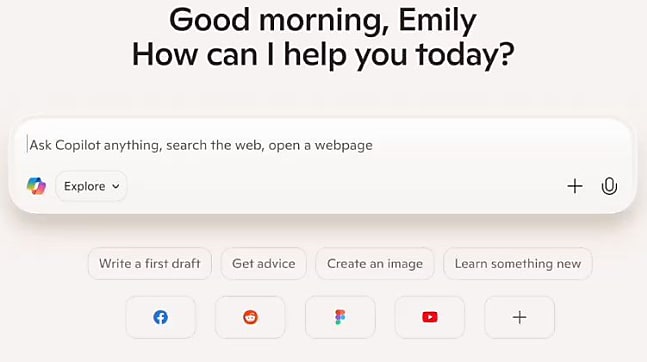
Task: Click the word webpage in placeholder text
Action: pos(343,145)
